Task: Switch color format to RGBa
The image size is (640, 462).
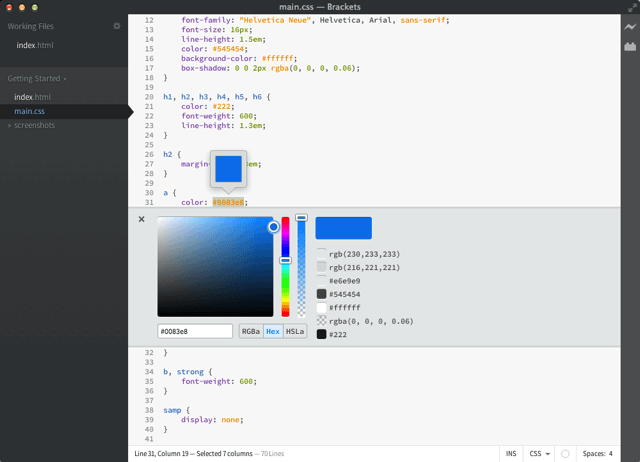Action: pos(251,331)
